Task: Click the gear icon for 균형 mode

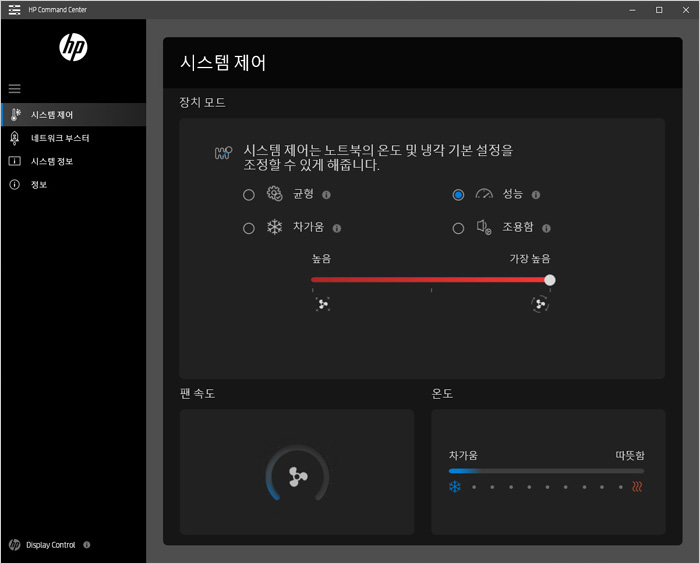Action: pyautogui.click(x=274, y=194)
